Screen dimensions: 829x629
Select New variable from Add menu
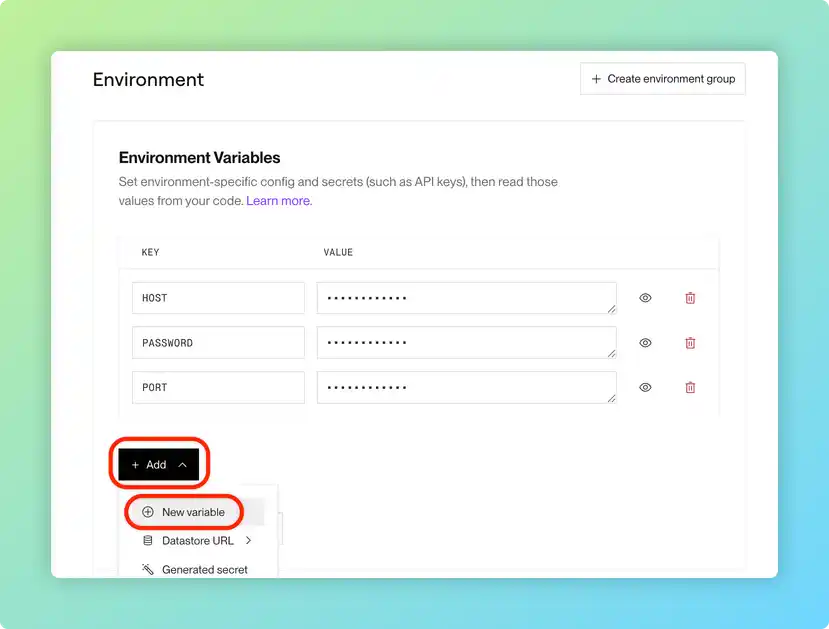pos(193,512)
